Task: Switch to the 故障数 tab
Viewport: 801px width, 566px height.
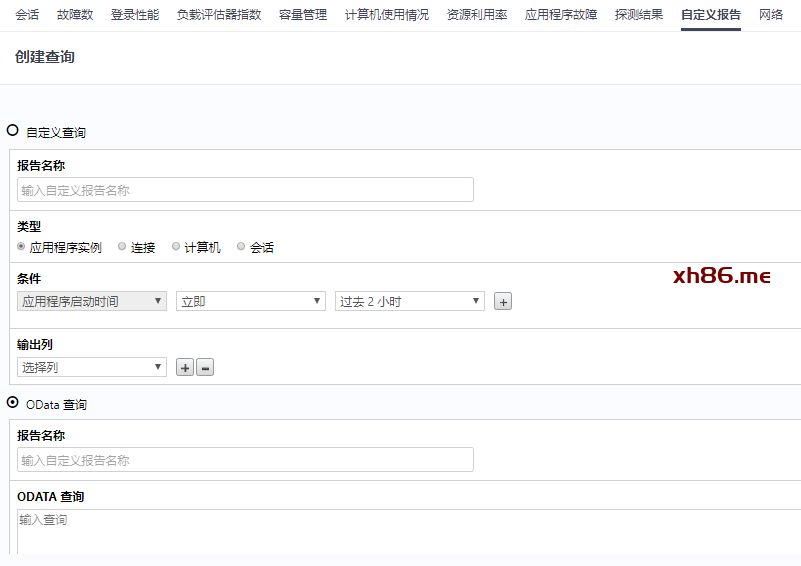Action: click(x=75, y=15)
